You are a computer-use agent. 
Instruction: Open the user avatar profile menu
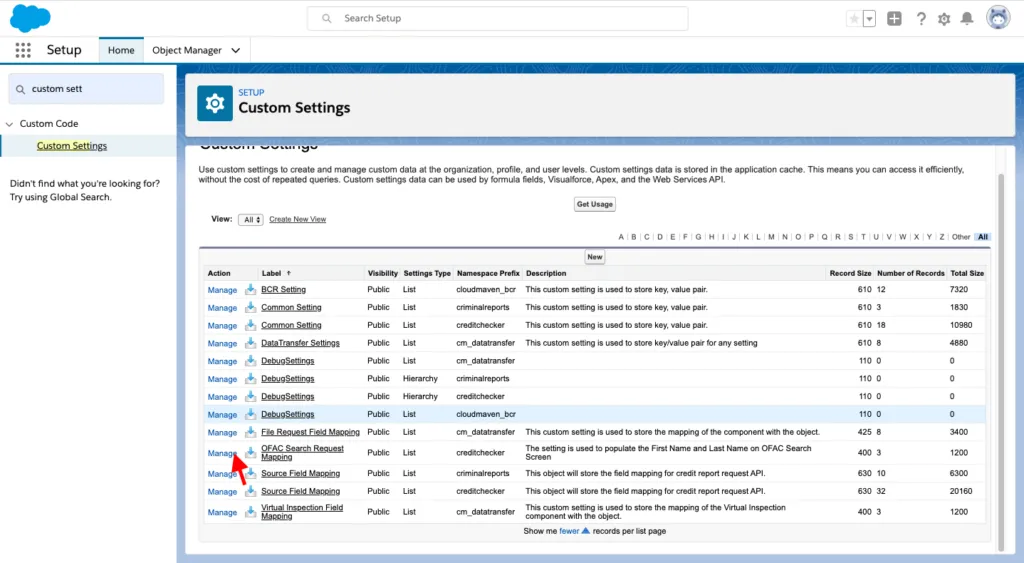point(998,18)
